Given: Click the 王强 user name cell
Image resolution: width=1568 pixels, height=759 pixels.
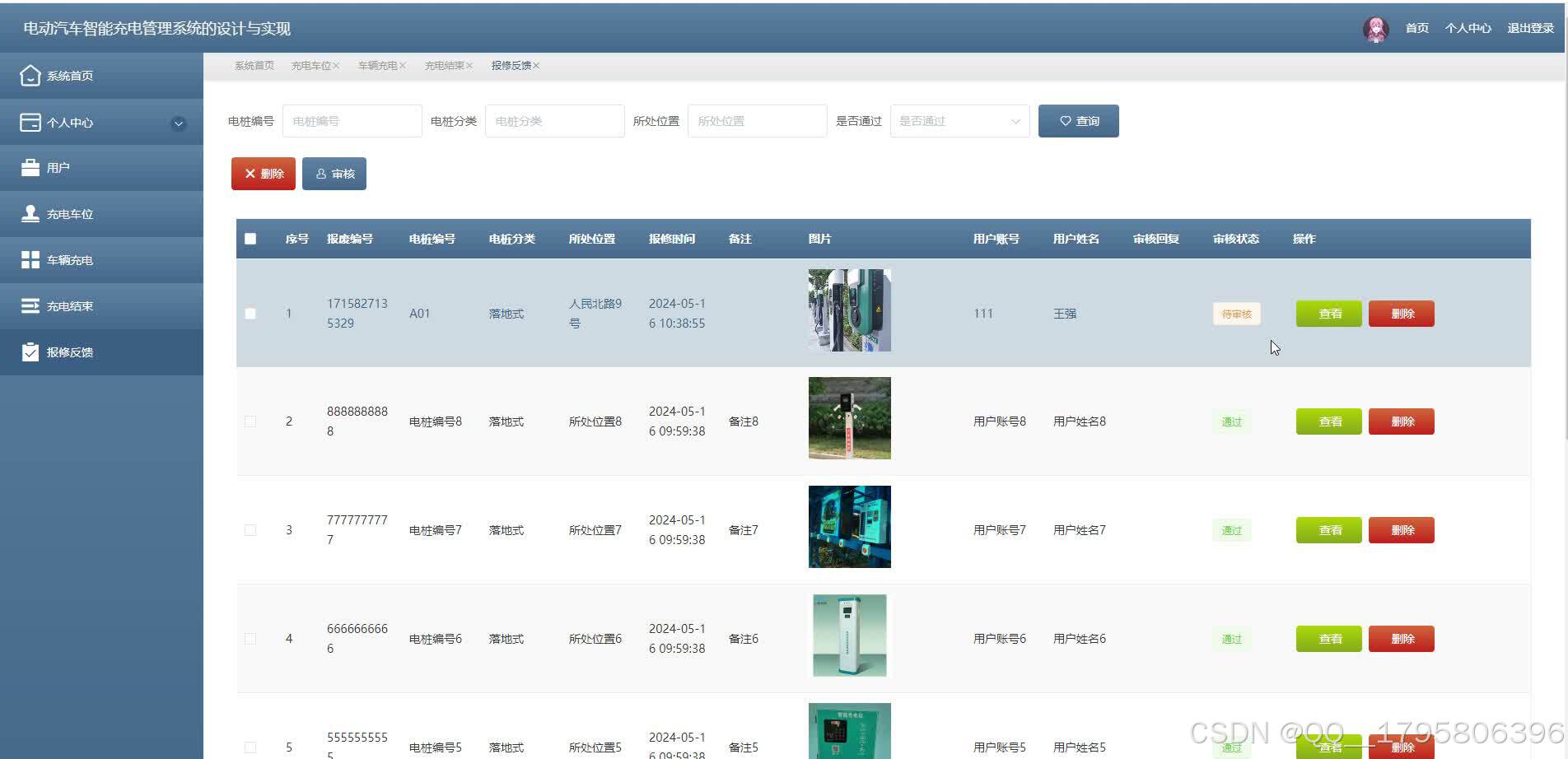Looking at the screenshot, I should tap(1065, 314).
